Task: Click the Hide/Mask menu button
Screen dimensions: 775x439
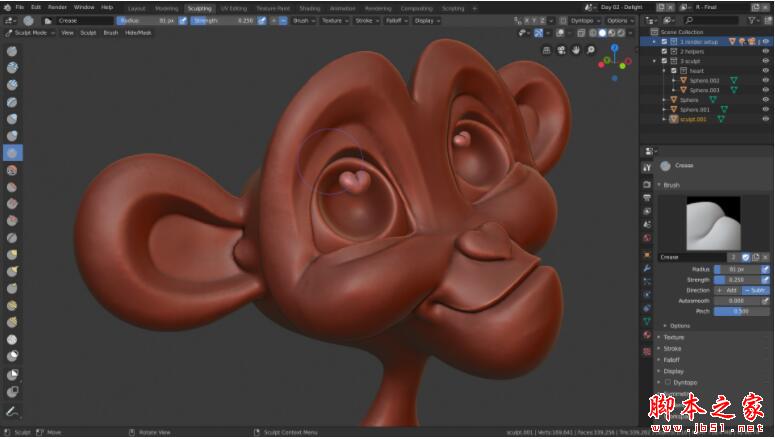Action: coord(138,32)
